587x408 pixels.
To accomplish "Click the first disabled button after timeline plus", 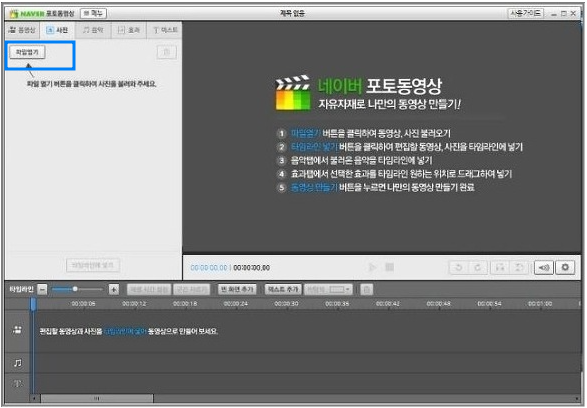I will click(149, 289).
